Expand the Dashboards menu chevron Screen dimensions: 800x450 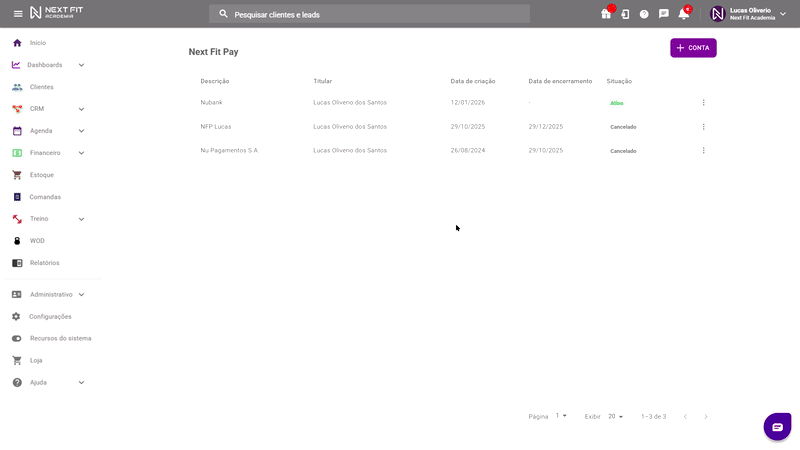click(81, 65)
